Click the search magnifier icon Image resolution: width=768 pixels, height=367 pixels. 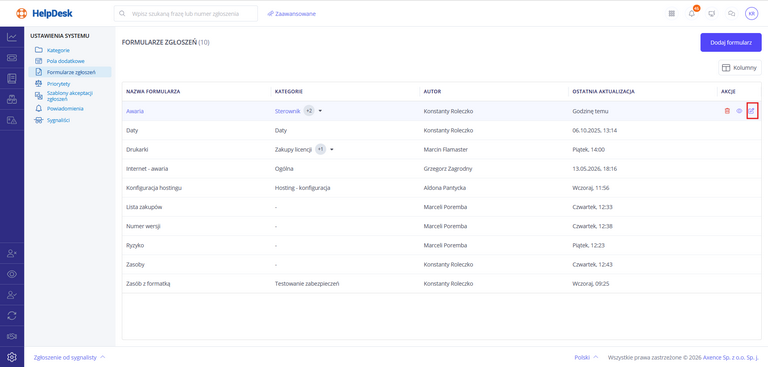(122, 14)
